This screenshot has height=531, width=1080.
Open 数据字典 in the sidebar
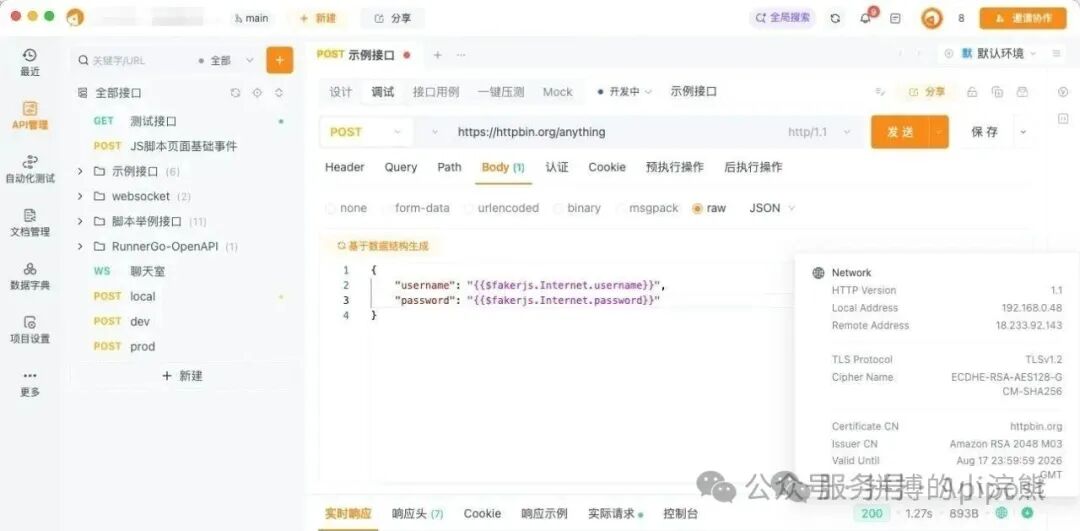(30, 276)
